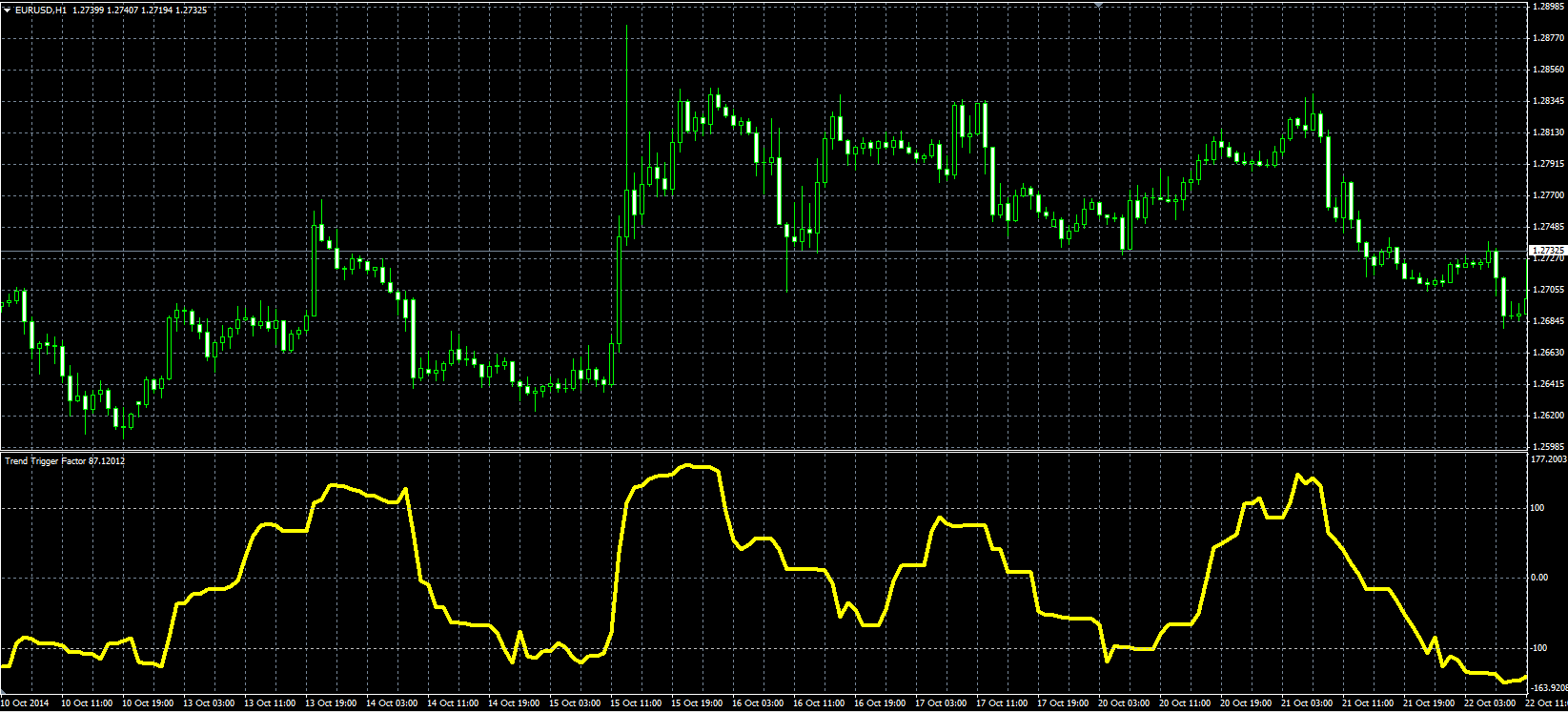Click the 13 Oct 19:00 time label
The width and height of the screenshot is (1568, 712).
(x=331, y=703)
